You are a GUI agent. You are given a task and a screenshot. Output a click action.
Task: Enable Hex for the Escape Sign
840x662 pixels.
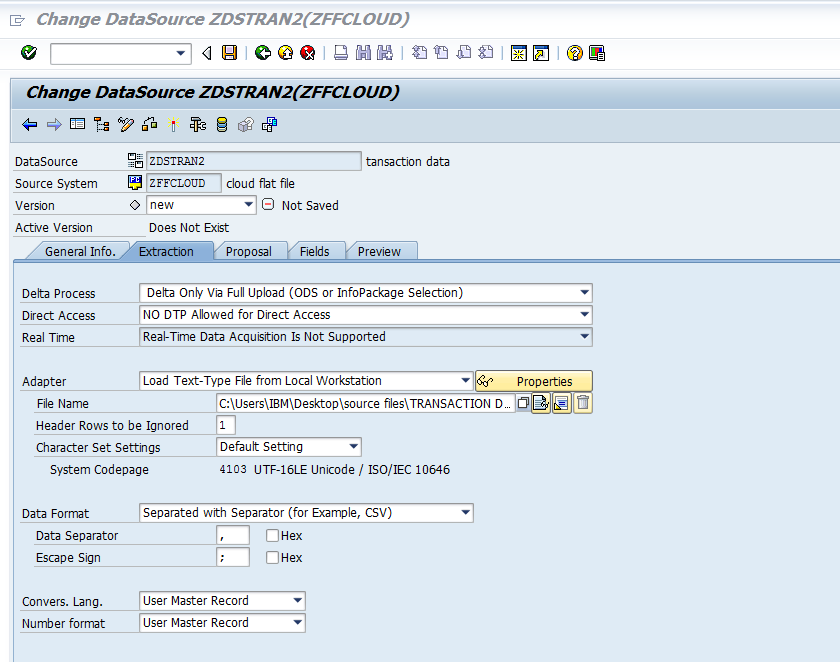[x=271, y=558]
